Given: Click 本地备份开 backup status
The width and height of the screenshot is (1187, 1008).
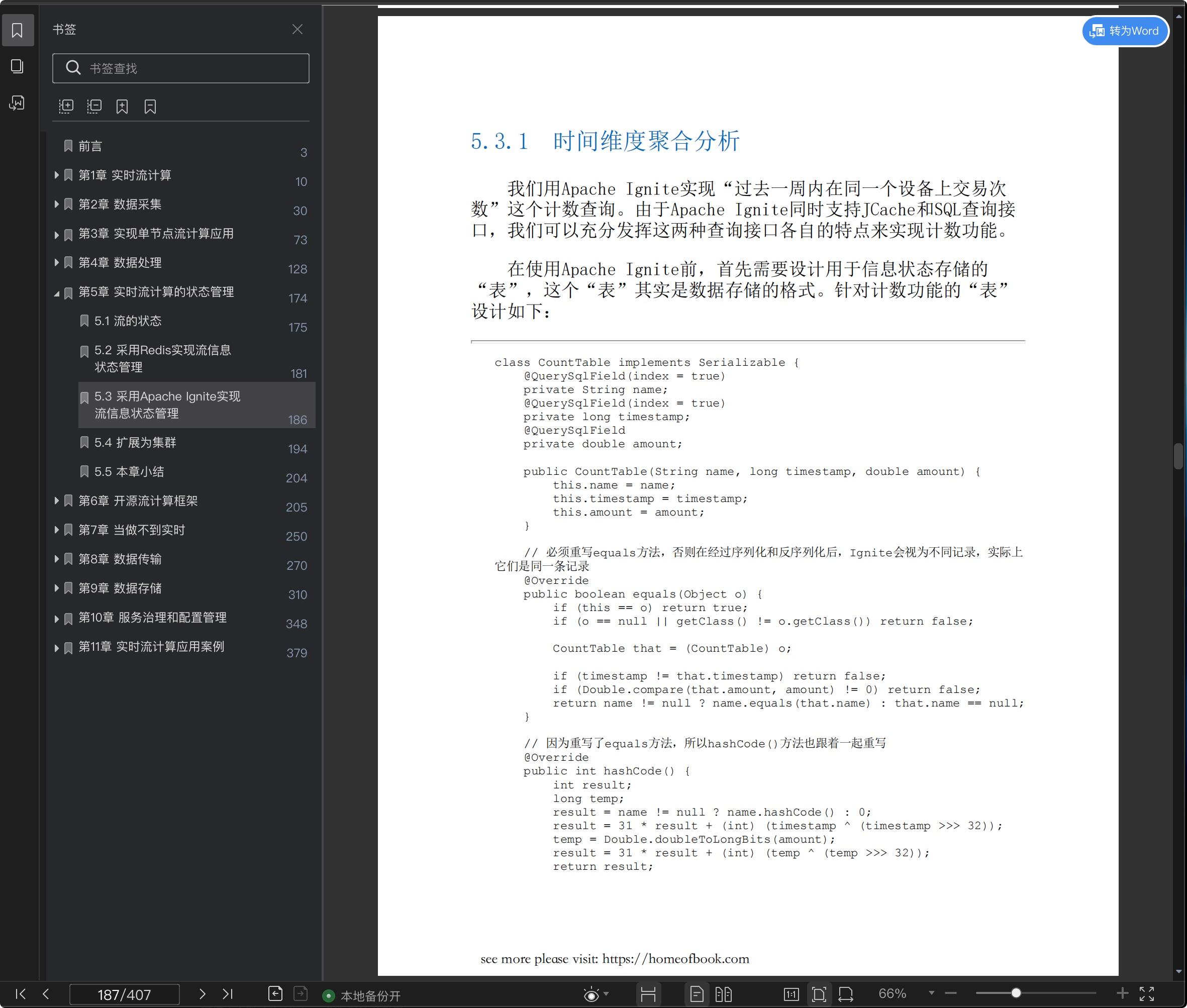Looking at the screenshot, I should tap(362, 995).
